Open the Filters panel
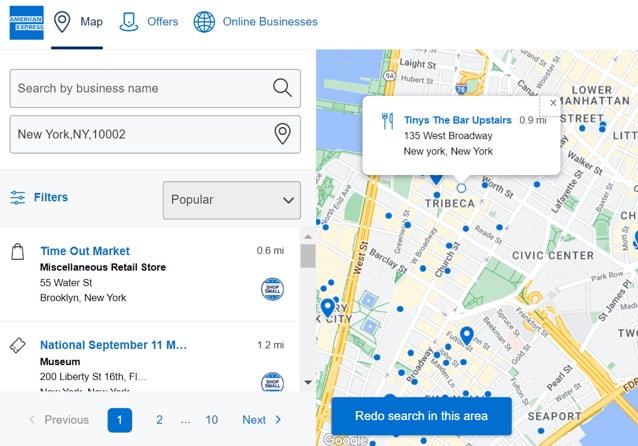 pos(39,198)
